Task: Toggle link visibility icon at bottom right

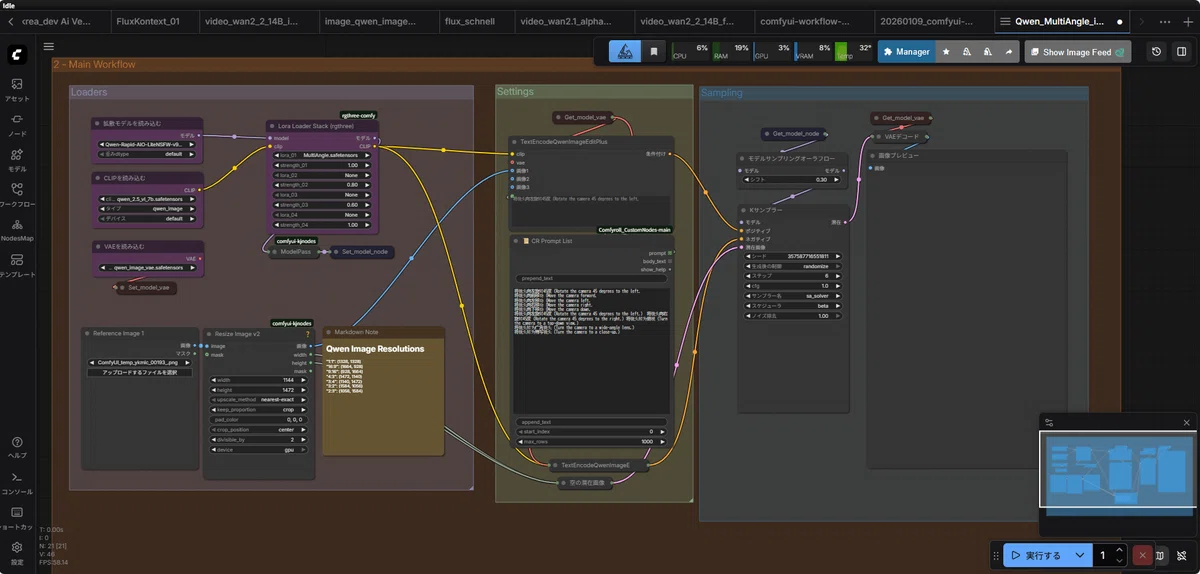Action: 1181,555
